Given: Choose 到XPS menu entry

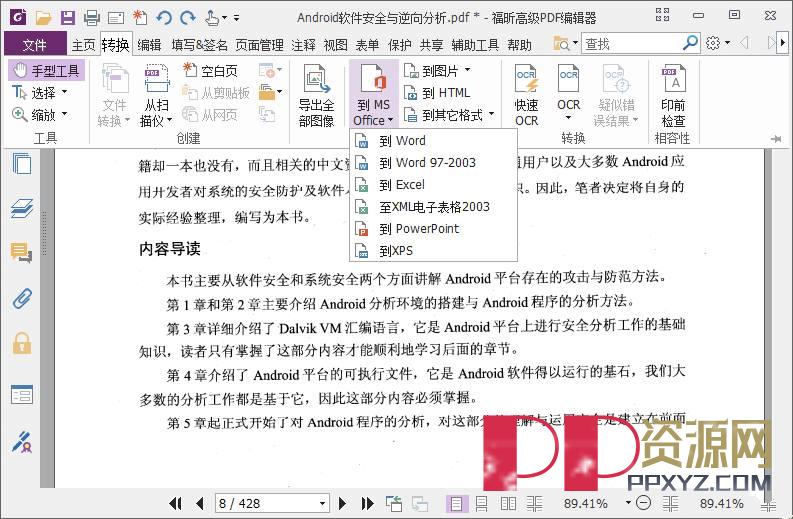Looking at the screenshot, I should coord(433,251).
